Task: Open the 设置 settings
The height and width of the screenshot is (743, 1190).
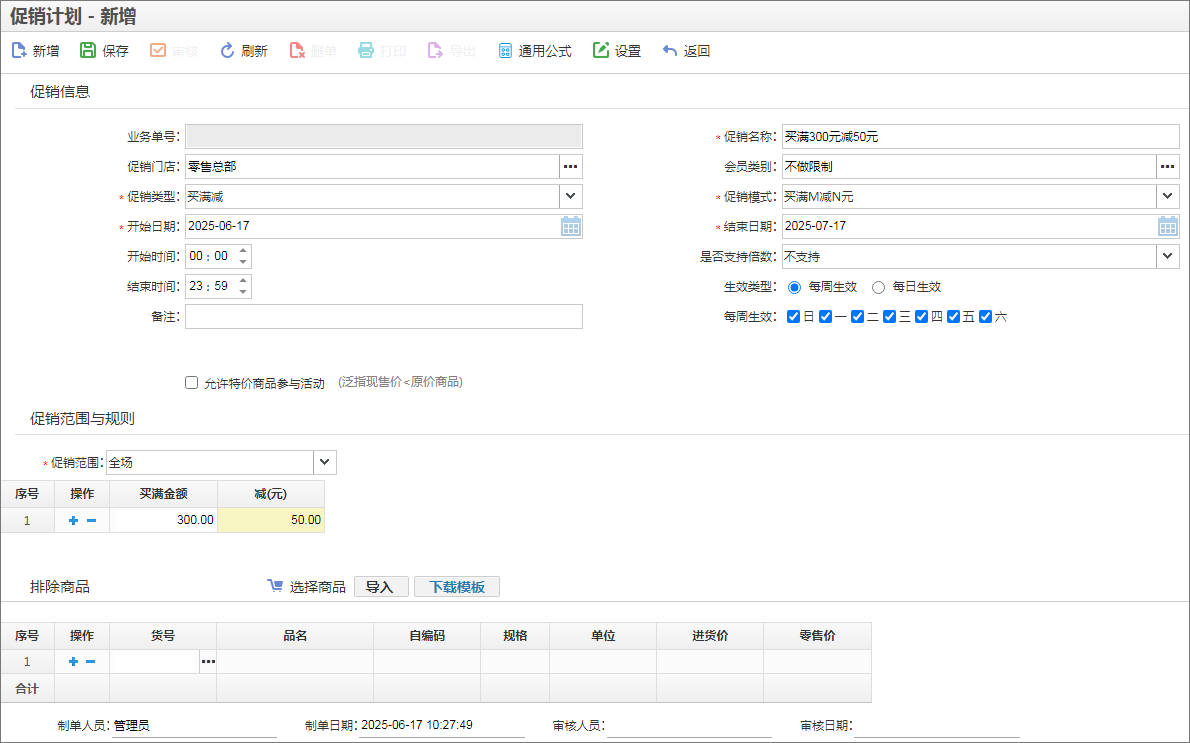Action: [x=617, y=51]
